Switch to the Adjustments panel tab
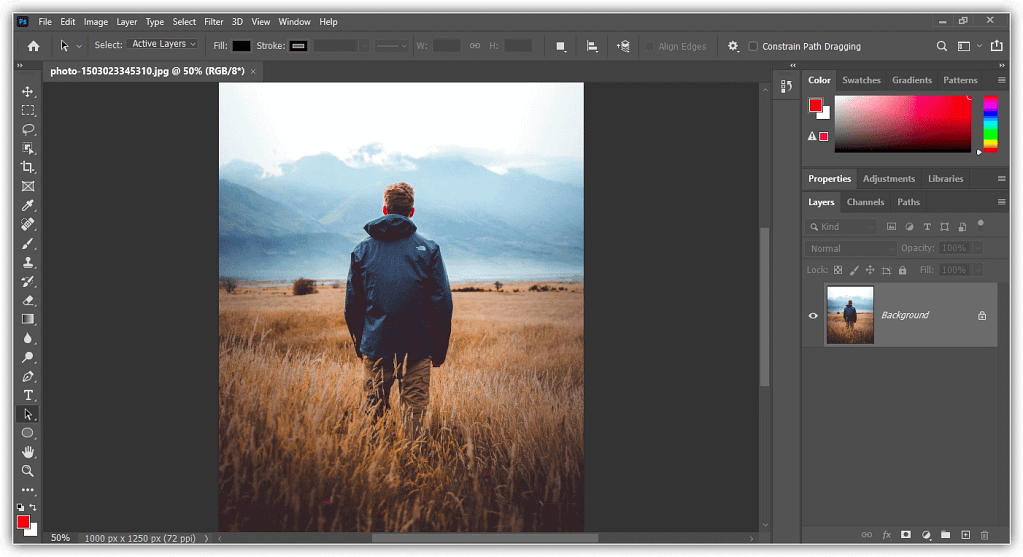 pyautogui.click(x=888, y=179)
